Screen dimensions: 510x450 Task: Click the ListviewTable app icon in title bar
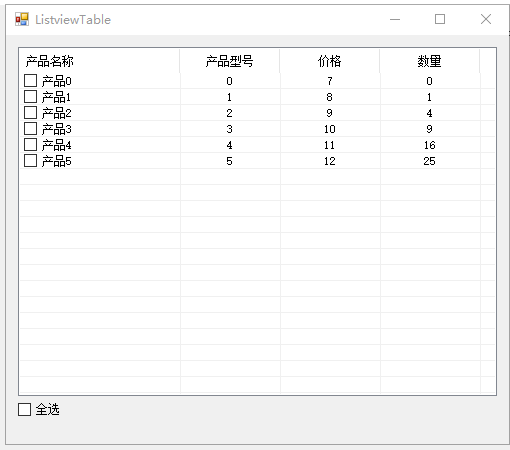[x=22, y=19]
